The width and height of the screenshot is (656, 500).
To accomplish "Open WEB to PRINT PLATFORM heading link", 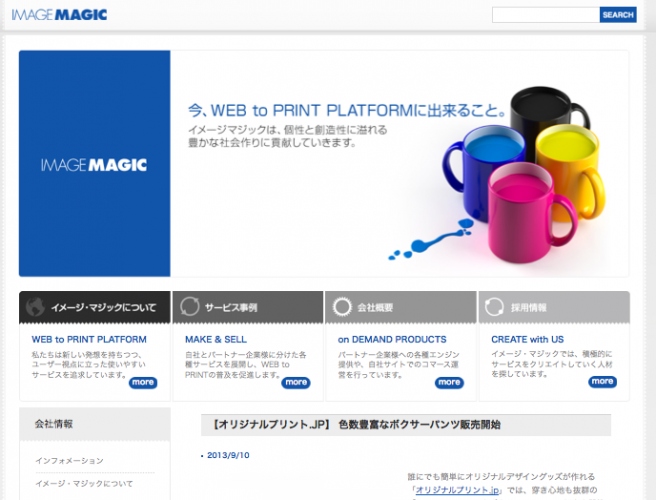I will [x=89, y=339].
